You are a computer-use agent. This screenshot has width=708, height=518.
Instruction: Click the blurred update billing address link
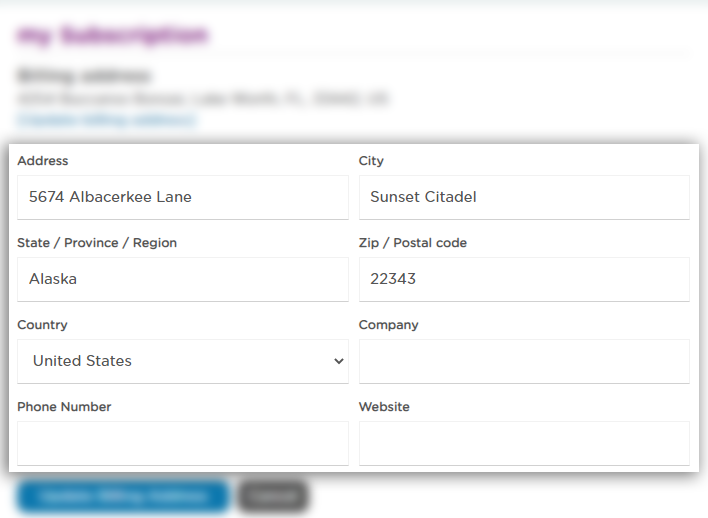(107, 120)
